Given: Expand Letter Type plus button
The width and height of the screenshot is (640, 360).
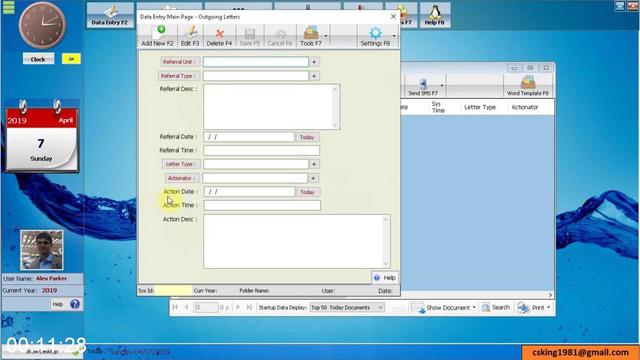Looking at the screenshot, I should pos(314,164).
